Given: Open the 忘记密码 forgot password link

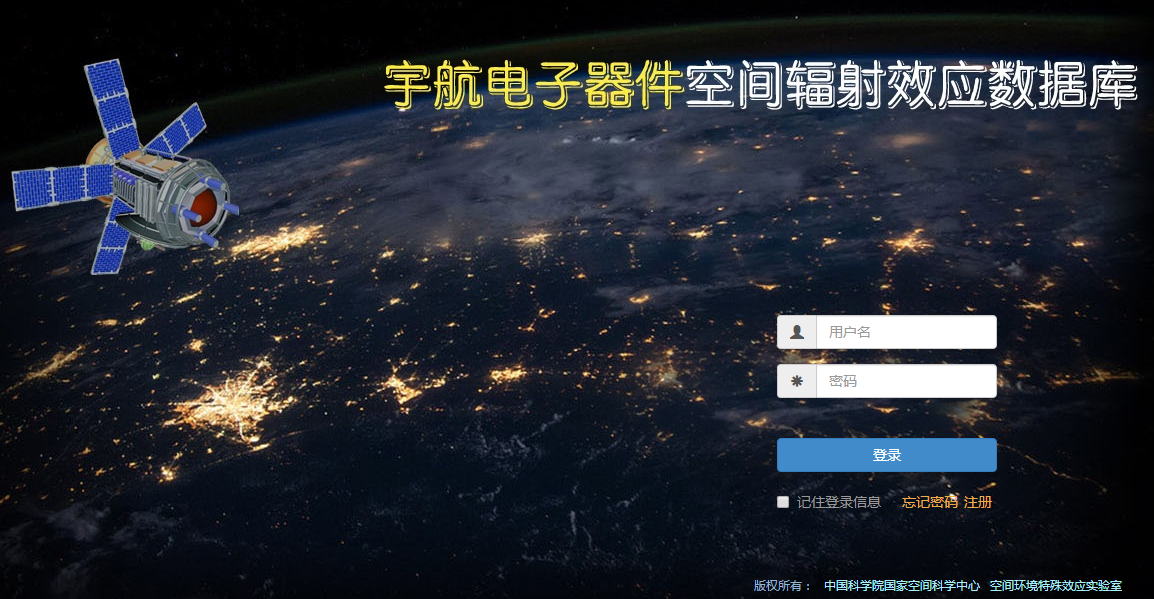Looking at the screenshot, I should (929, 502).
